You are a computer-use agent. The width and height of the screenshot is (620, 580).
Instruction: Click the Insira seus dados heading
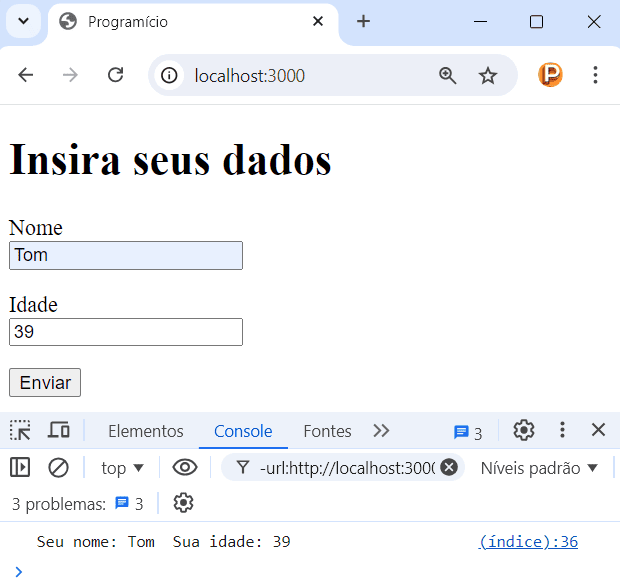point(170,160)
